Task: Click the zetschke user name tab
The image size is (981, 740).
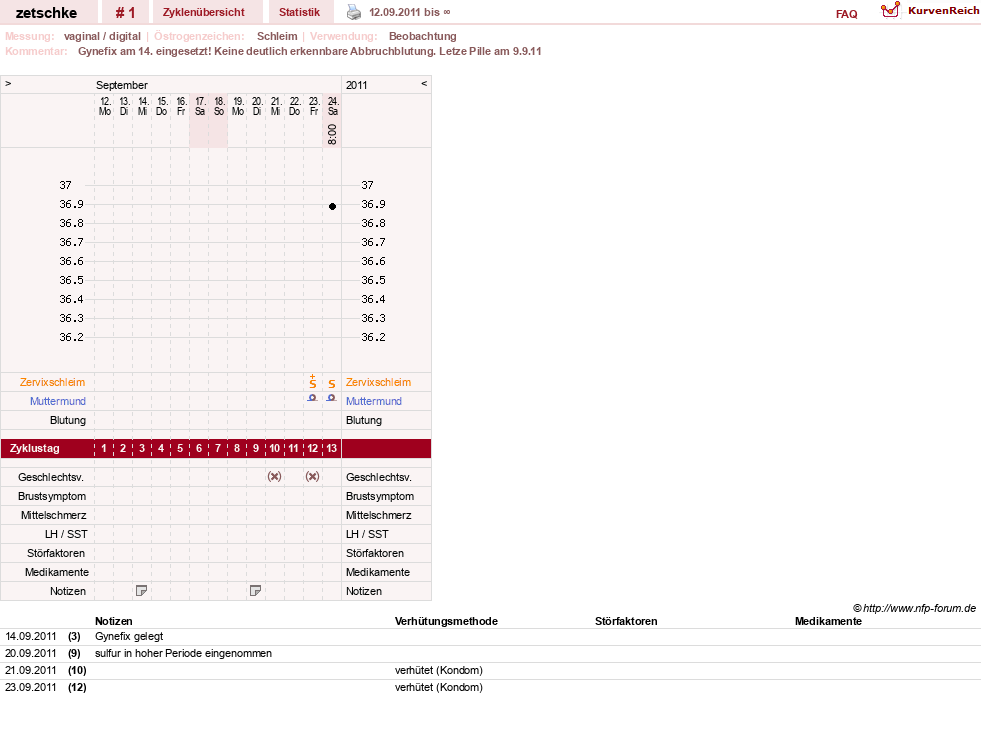Action: tap(46, 12)
